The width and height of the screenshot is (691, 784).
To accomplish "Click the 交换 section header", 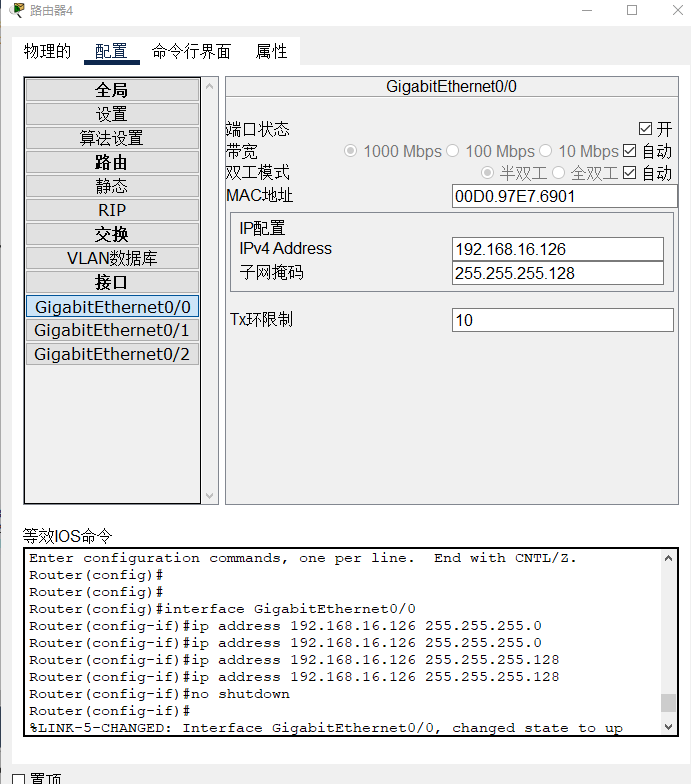I will click(112, 234).
